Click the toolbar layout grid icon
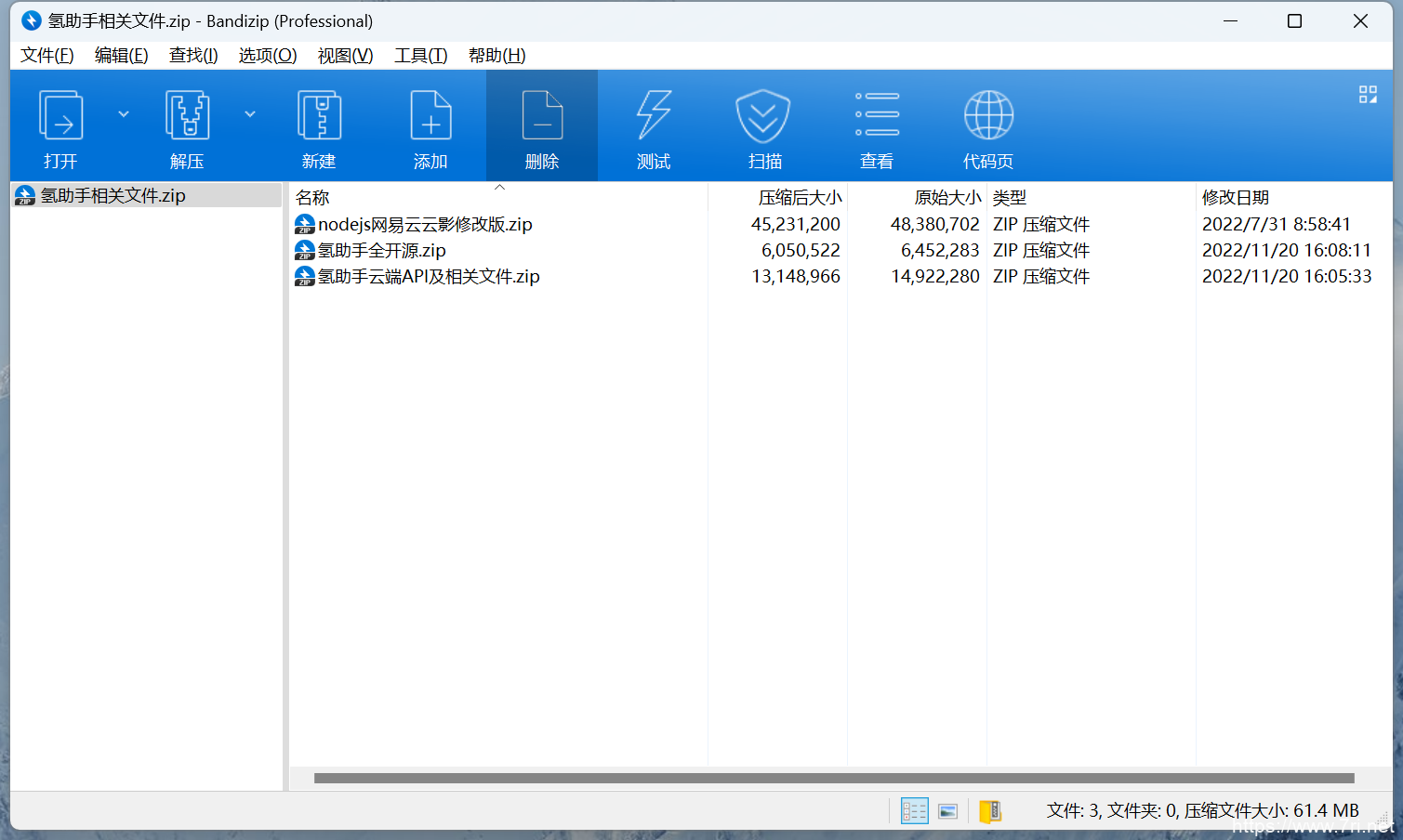 coord(1368,95)
